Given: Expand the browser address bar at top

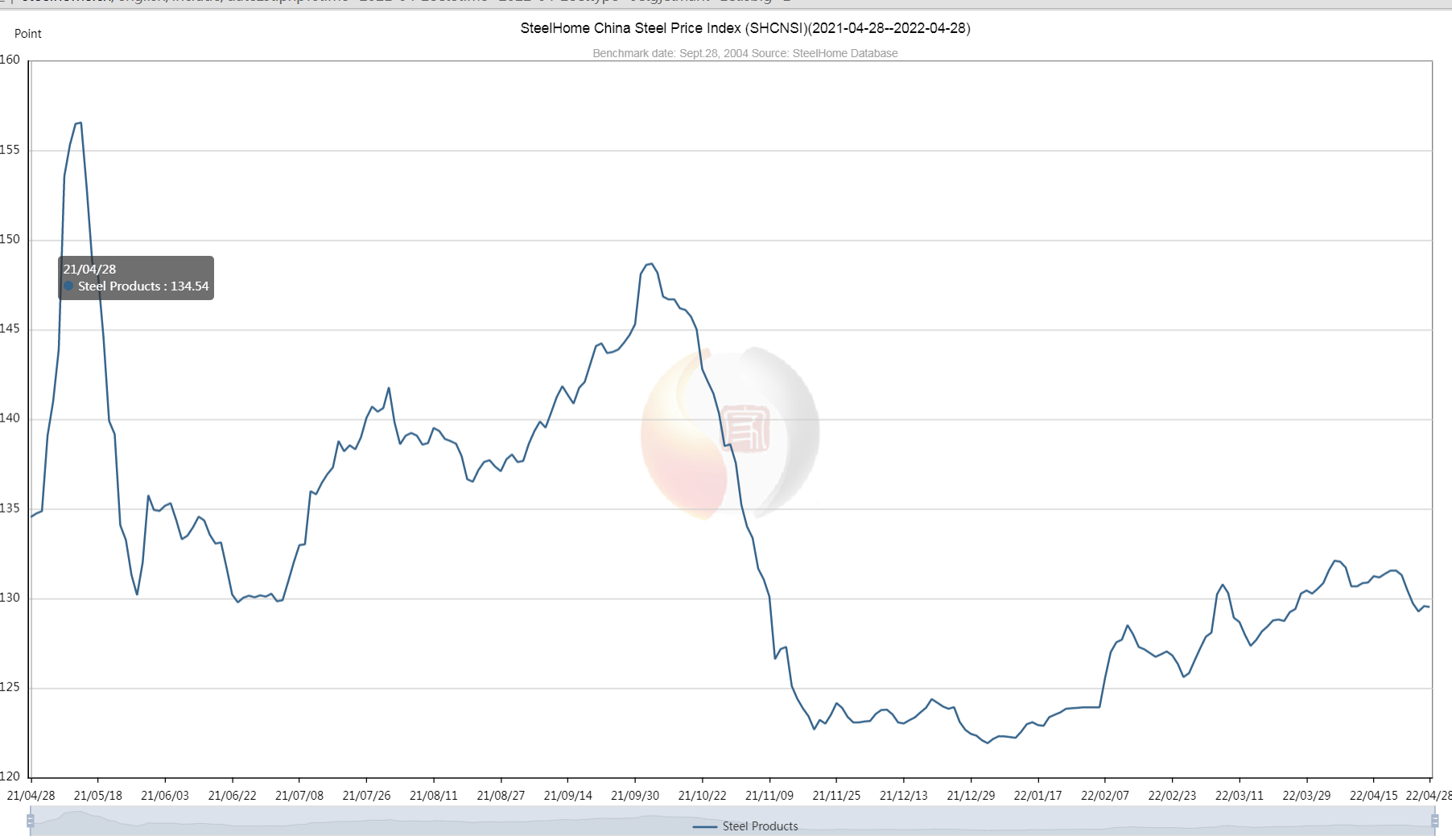Looking at the screenshot, I should tap(402, 2).
